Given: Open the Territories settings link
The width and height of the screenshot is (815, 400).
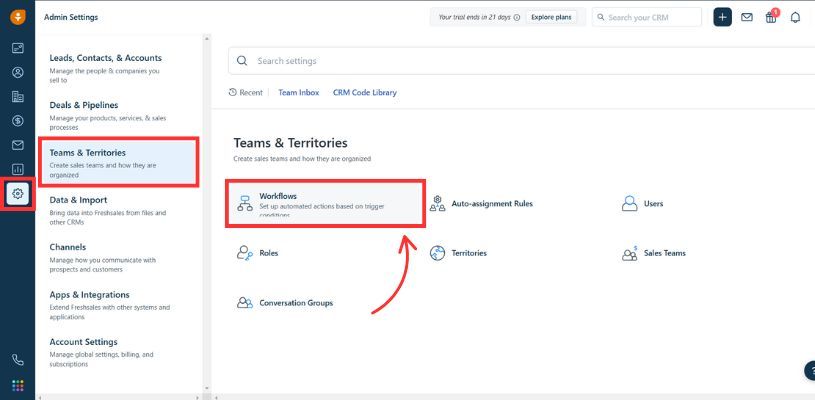Looking at the screenshot, I should tap(469, 253).
